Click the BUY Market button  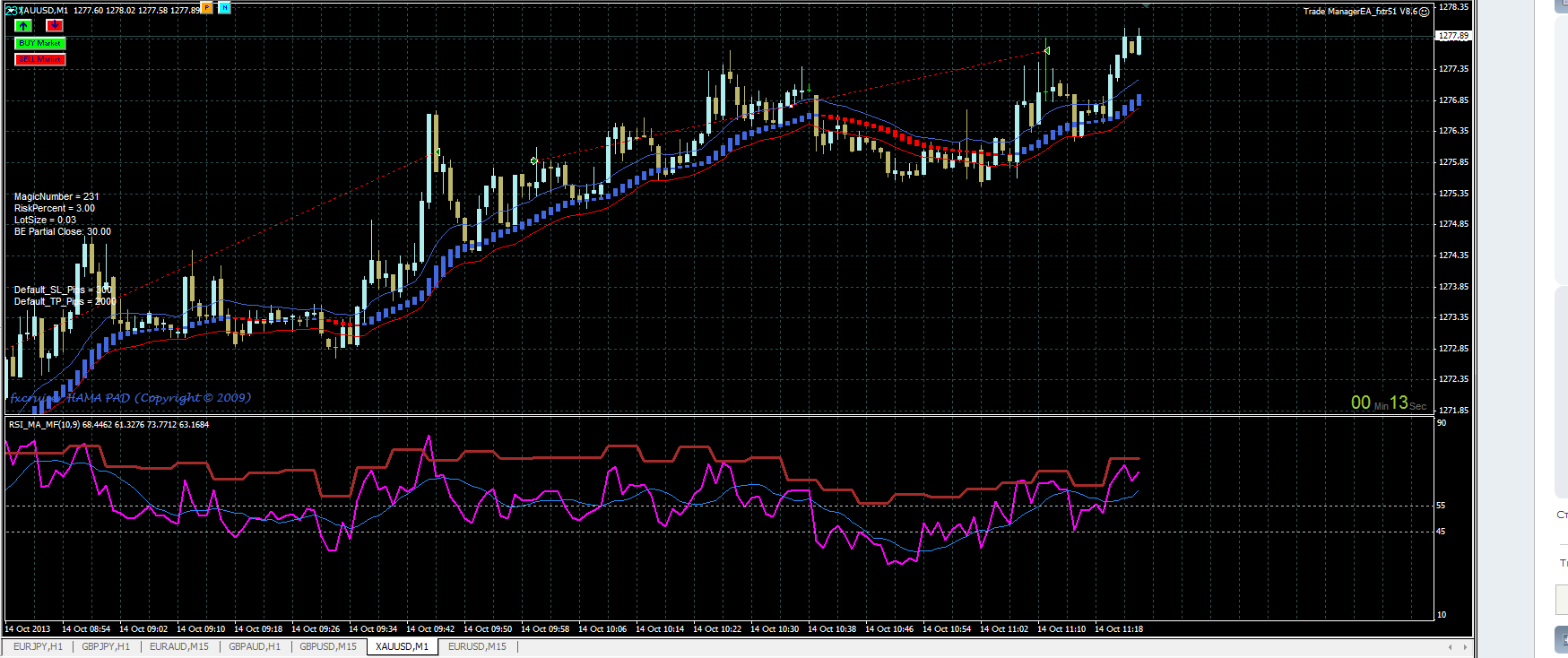pyautogui.click(x=40, y=43)
